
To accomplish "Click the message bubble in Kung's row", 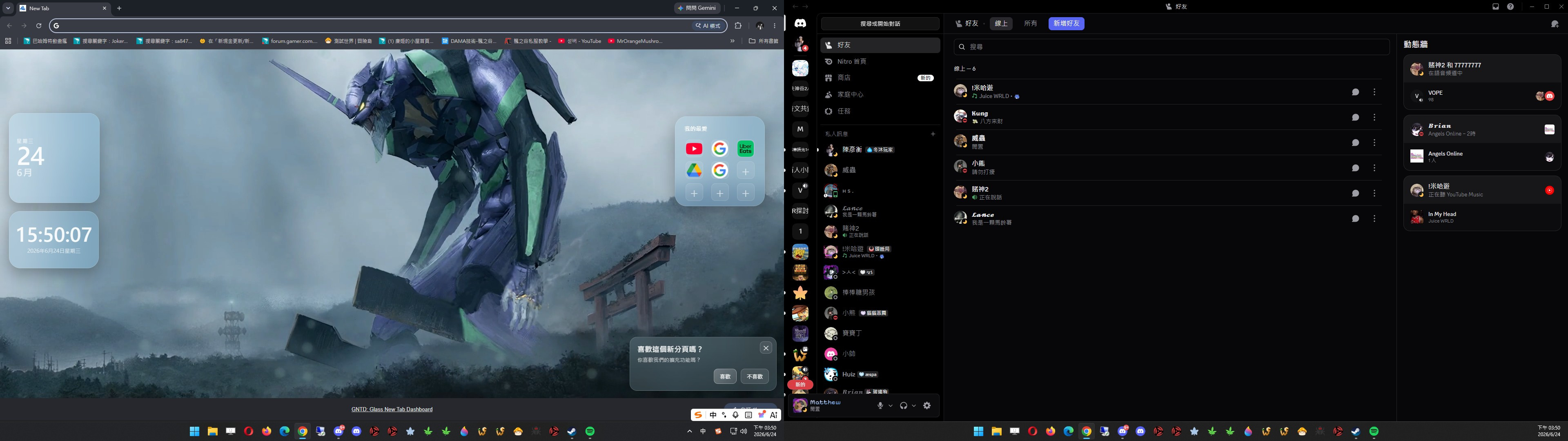I will pos(1356,118).
